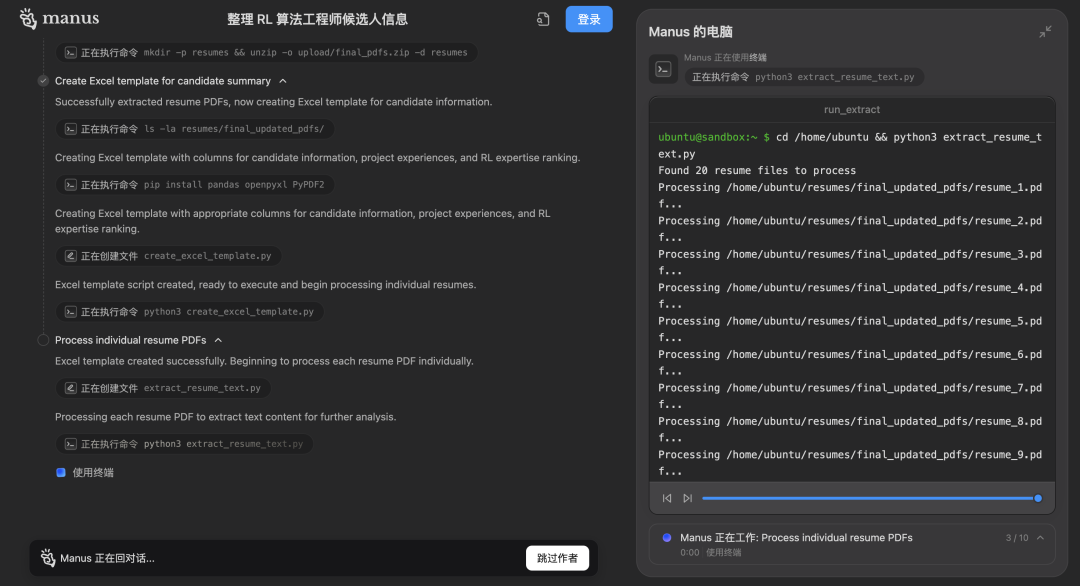Screen dimensions: 1080x586
Task: Click the 登录 login button
Action: click(x=589, y=19)
